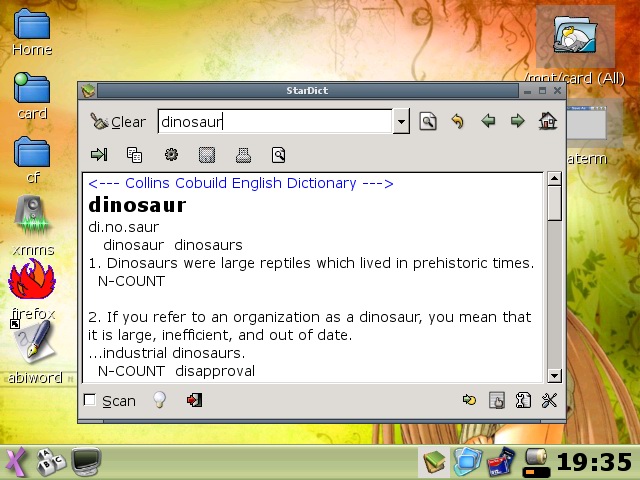Click the save-to-file floppy icon

click(207, 155)
